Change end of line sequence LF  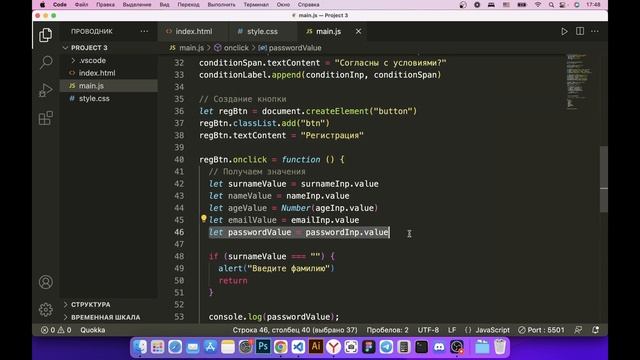pos(452,330)
